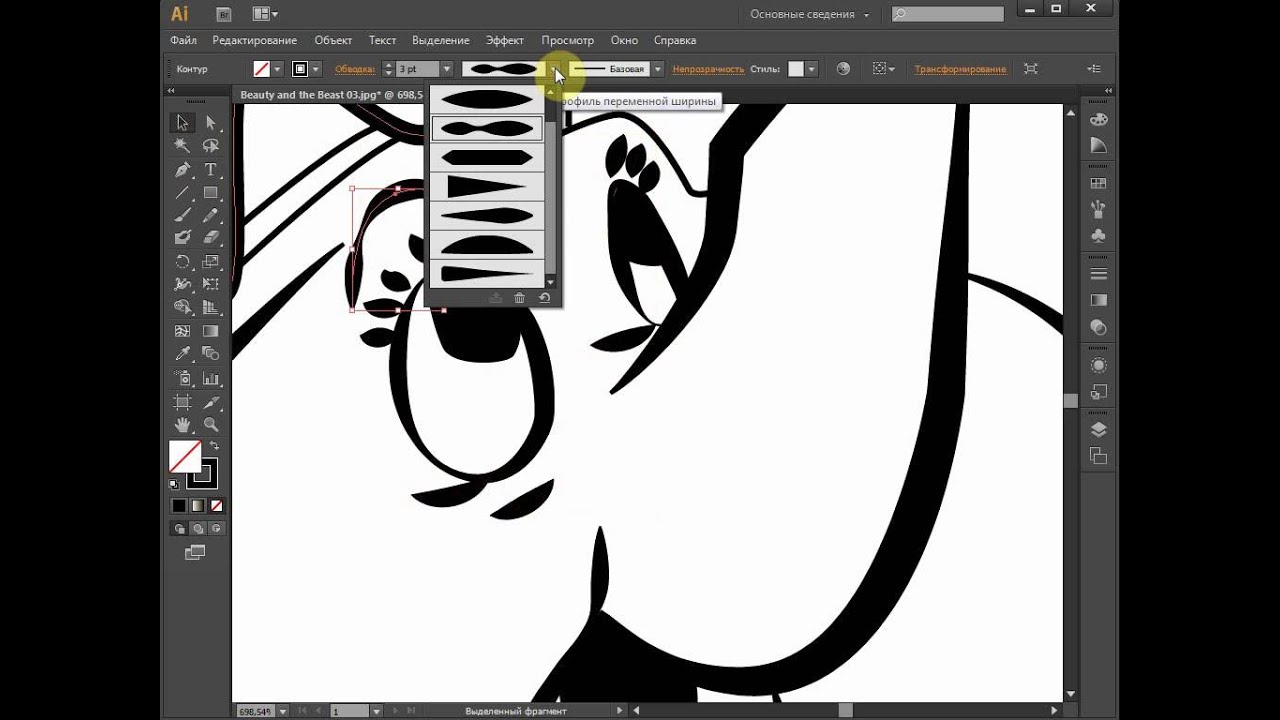This screenshot has width=1280, height=720.
Task: Choose the first uniform oval width profile
Action: [487, 99]
